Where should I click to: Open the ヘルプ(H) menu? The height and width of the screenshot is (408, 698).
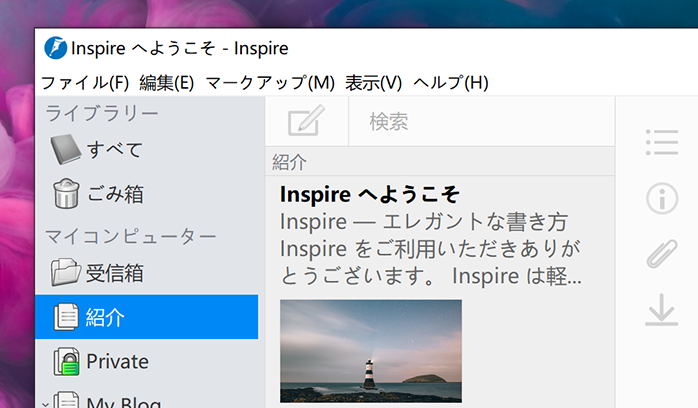pyautogui.click(x=450, y=82)
